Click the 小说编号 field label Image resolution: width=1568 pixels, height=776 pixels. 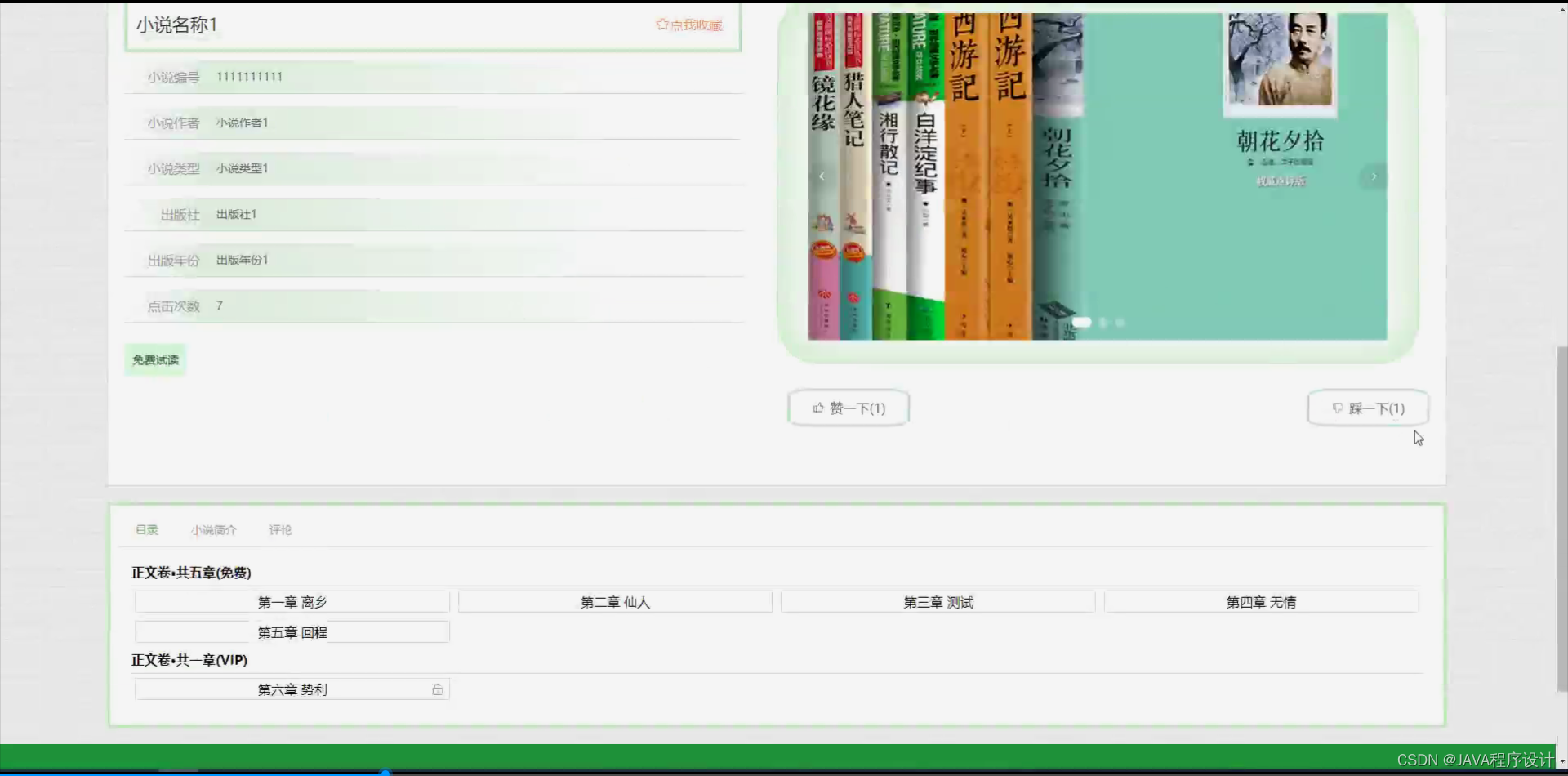[173, 78]
